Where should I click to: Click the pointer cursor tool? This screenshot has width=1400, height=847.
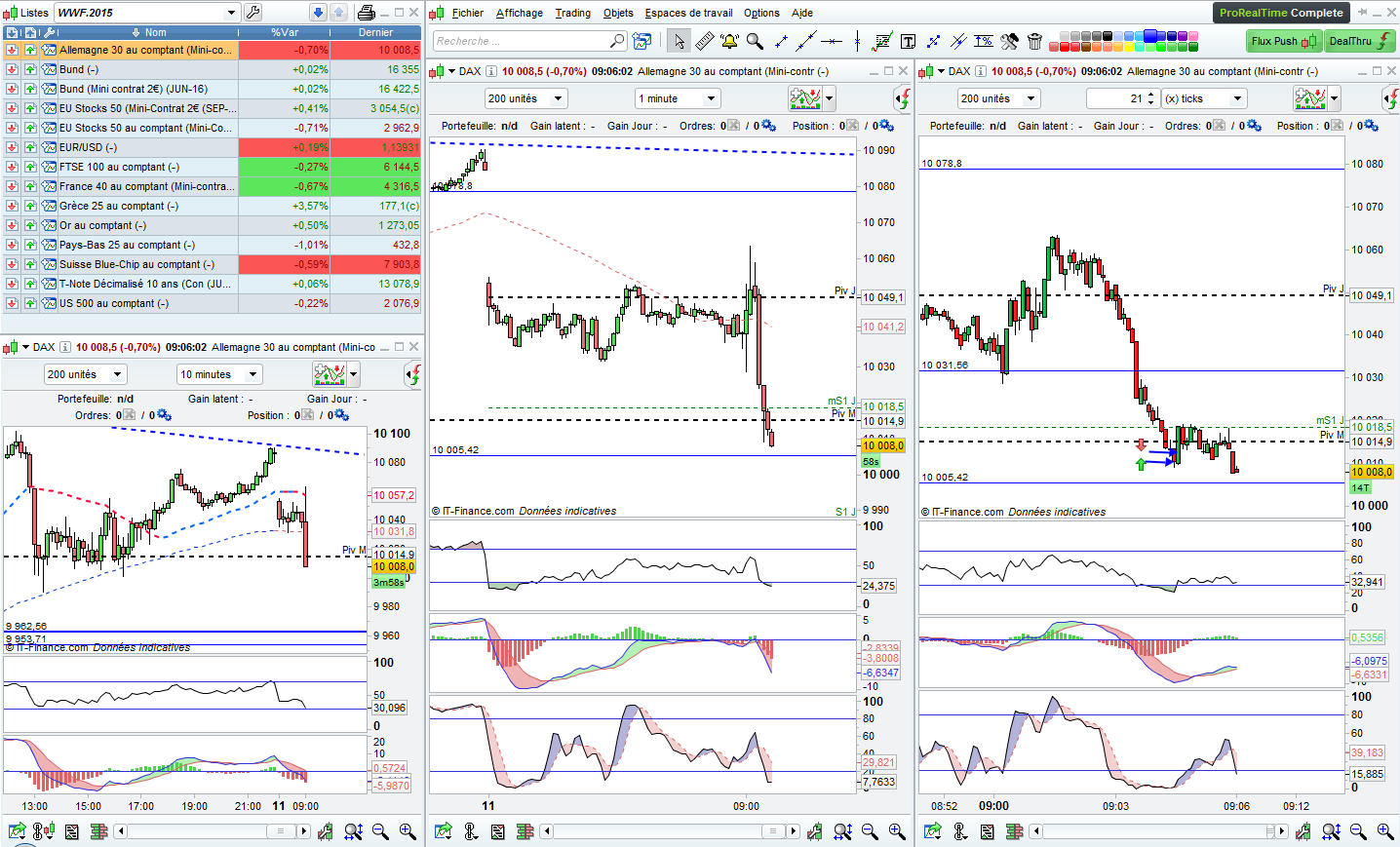679,41
